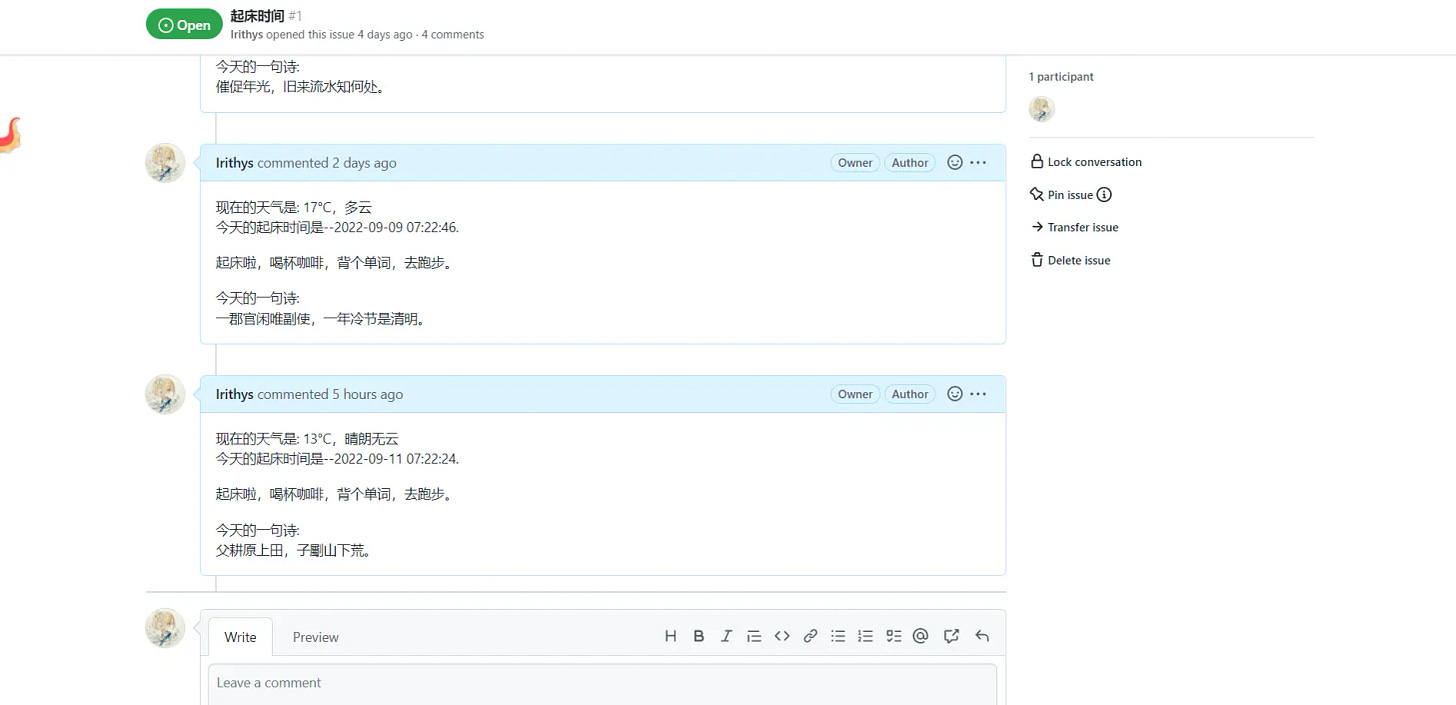The height and width of the screenshot is (705, 1456).
Task: Mention a user with the @ icon
Action: [x=920, y=635]
